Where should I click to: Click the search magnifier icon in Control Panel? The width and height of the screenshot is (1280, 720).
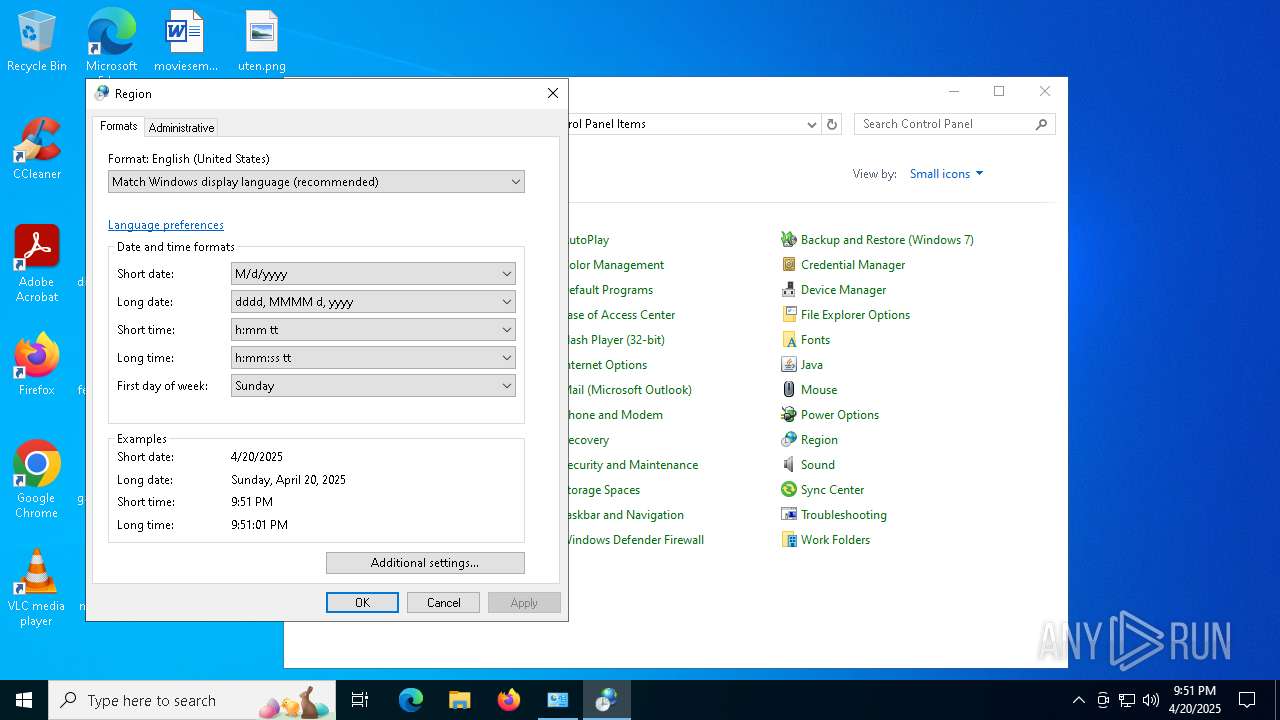click(1041, 124)
